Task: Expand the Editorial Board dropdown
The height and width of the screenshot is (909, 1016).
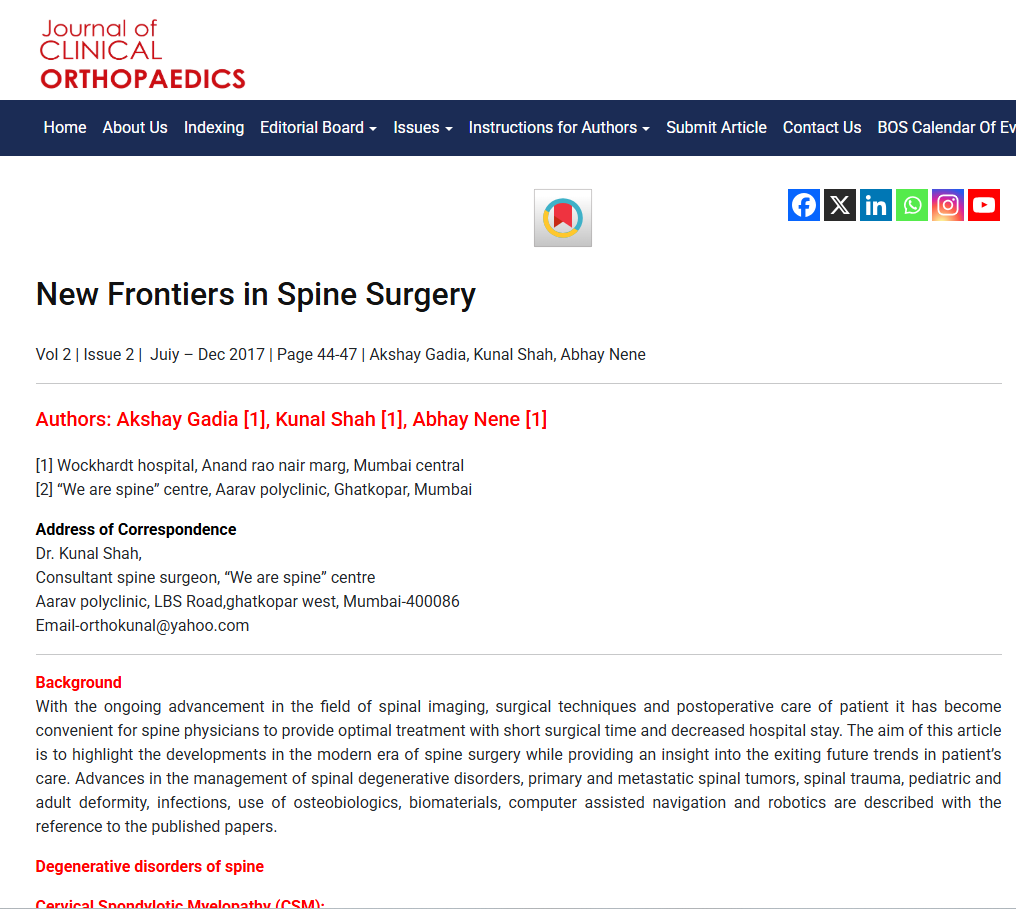Action: pyautogui.click(x=318, y=128)
